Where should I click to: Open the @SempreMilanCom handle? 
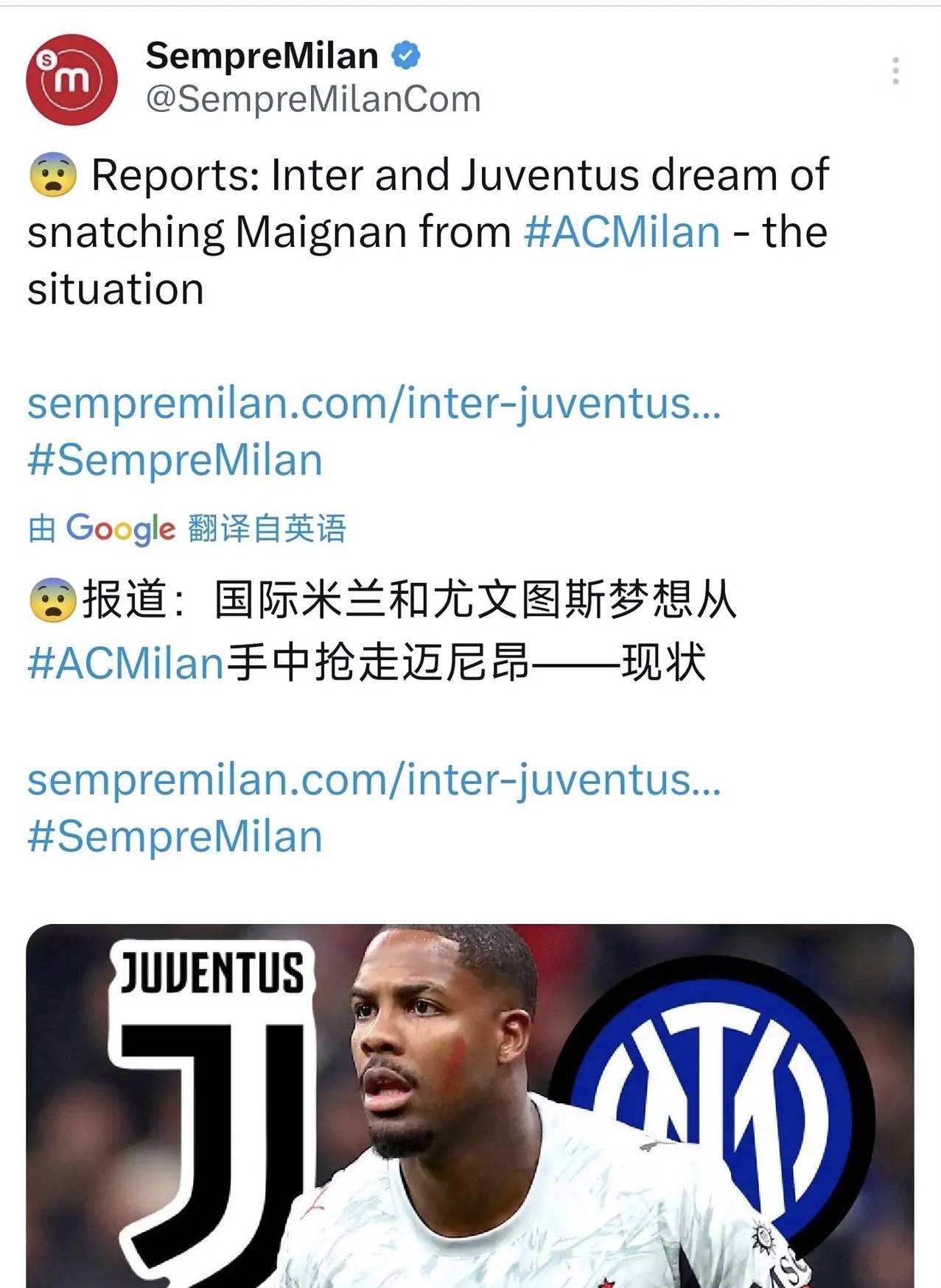pos(313,99)
